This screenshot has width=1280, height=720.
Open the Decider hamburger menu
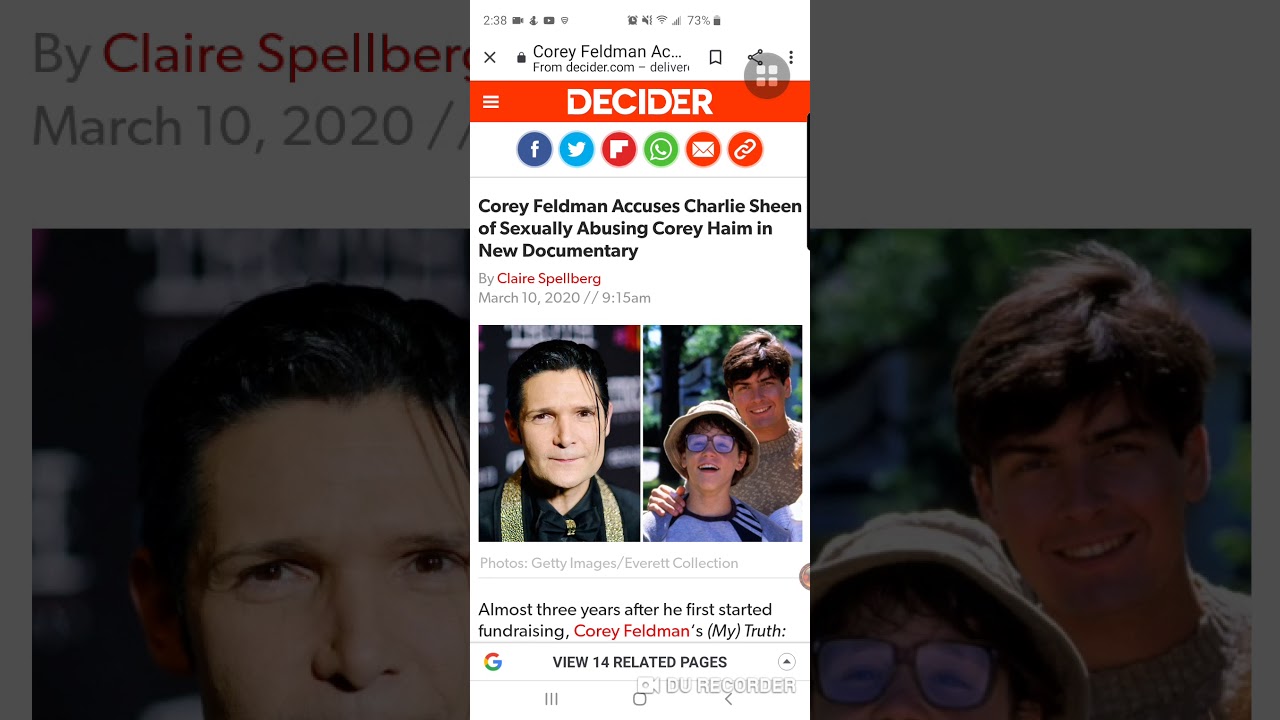point(491,102)
